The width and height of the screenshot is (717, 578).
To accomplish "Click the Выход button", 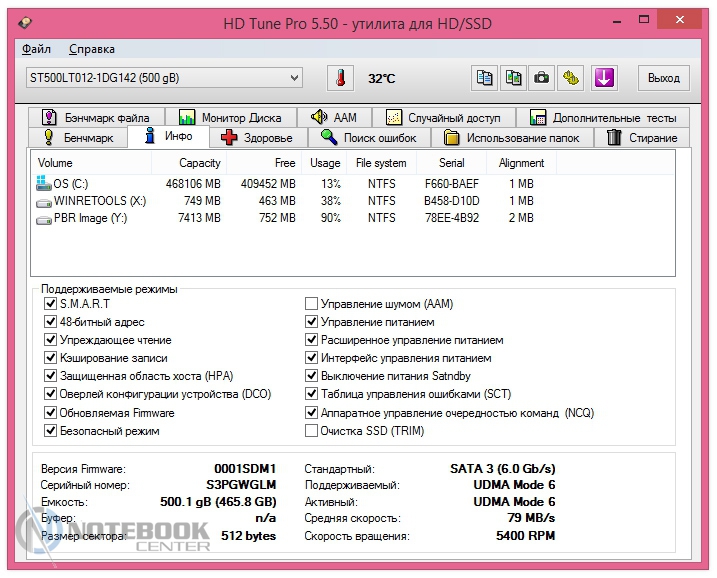I will (x=663, y=78).
